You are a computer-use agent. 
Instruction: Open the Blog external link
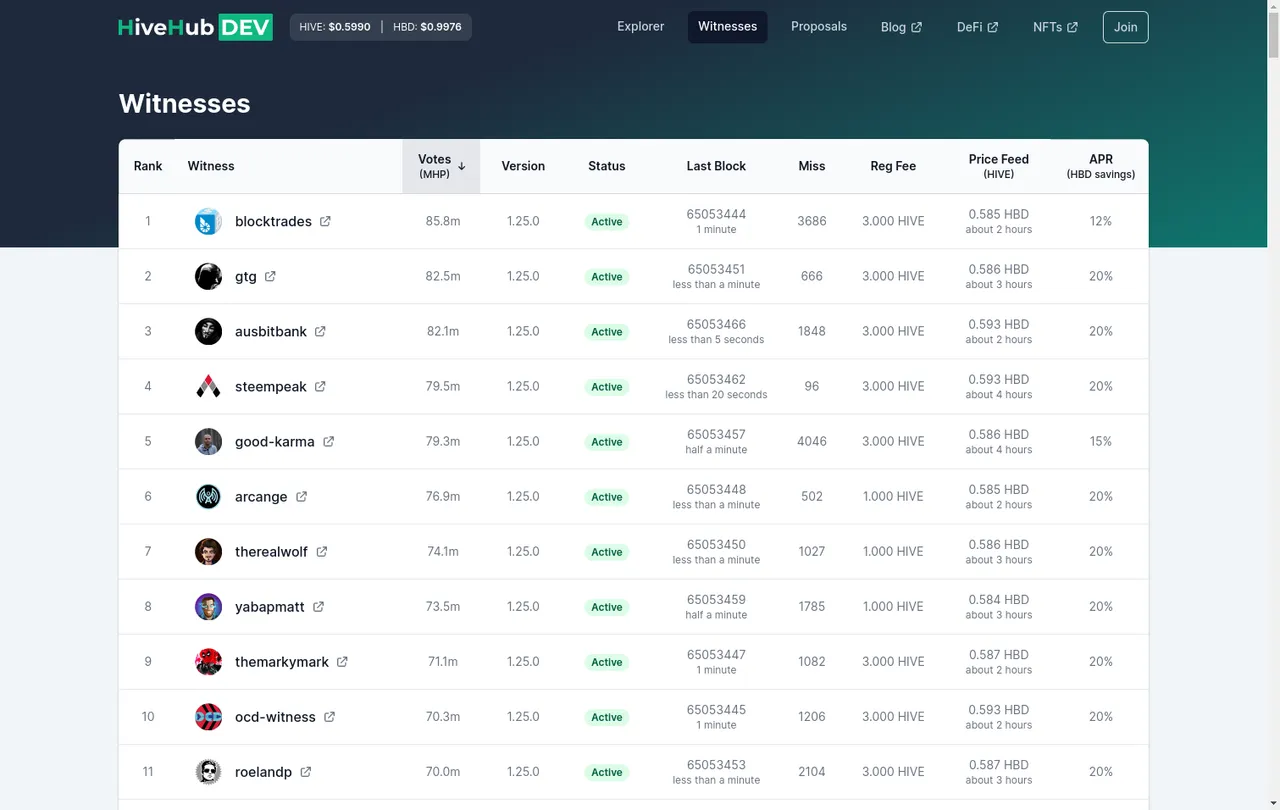tap(901, 27)
